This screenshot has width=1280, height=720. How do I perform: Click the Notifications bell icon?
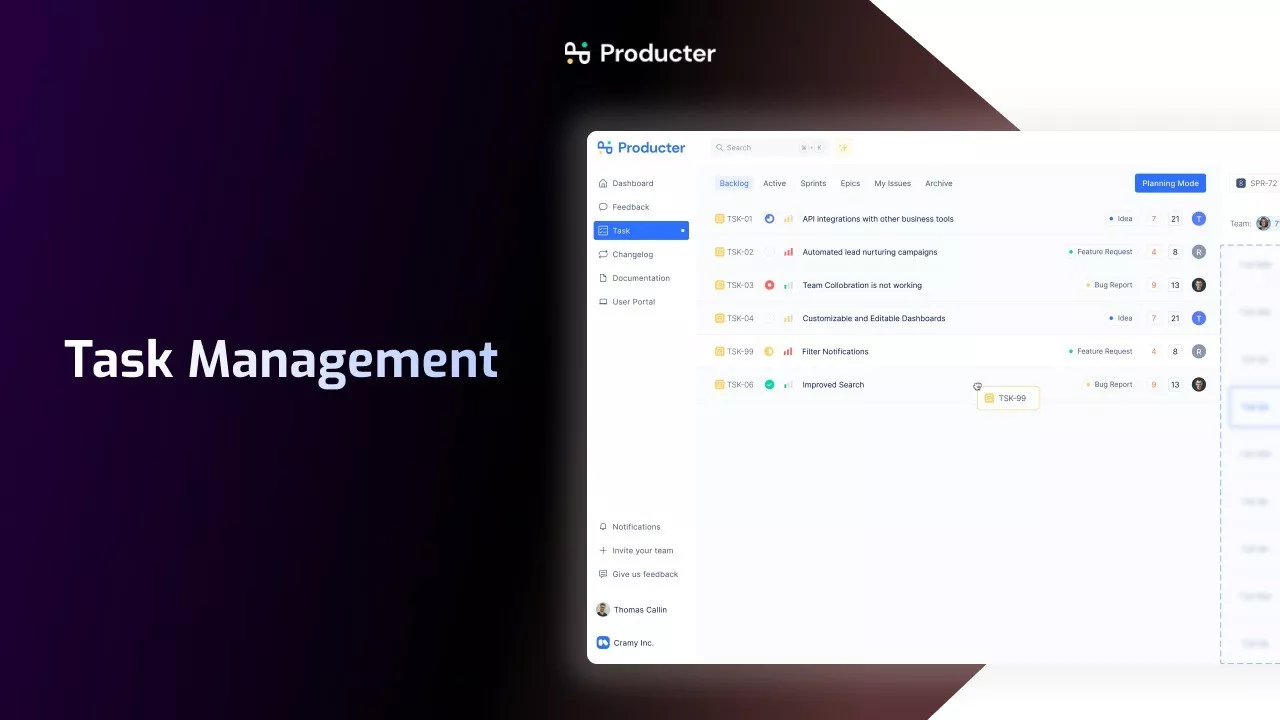(x=603, y=527)
